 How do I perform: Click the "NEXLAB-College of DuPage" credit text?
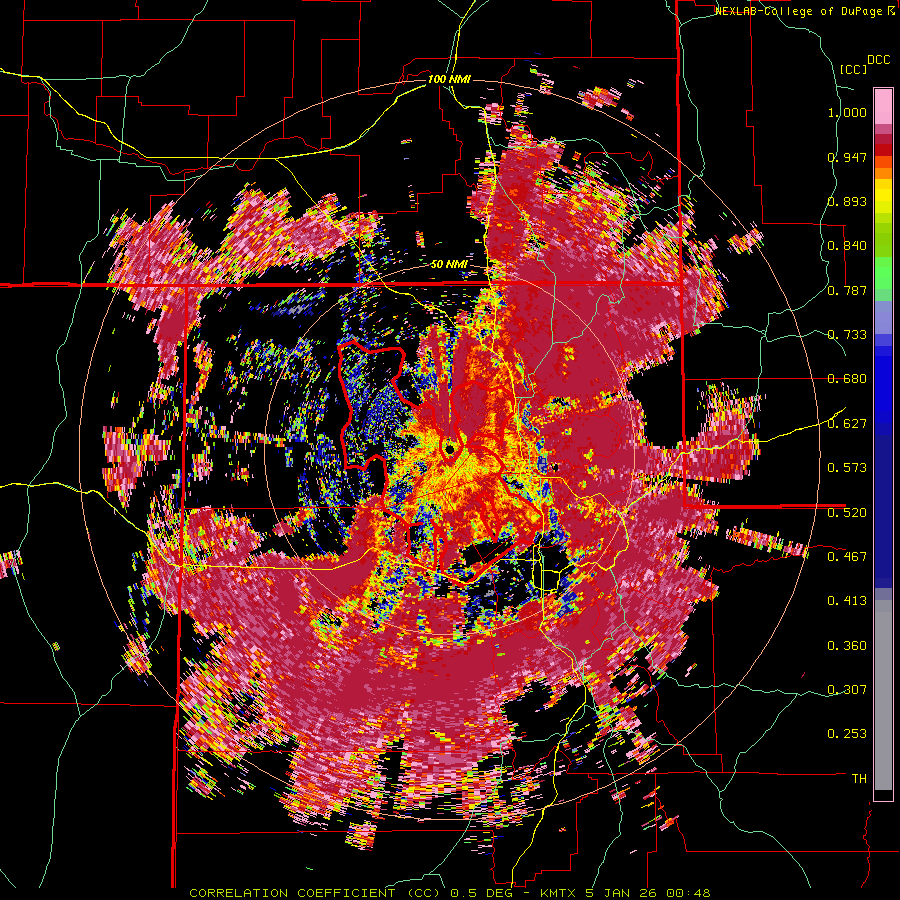(800, 11)
